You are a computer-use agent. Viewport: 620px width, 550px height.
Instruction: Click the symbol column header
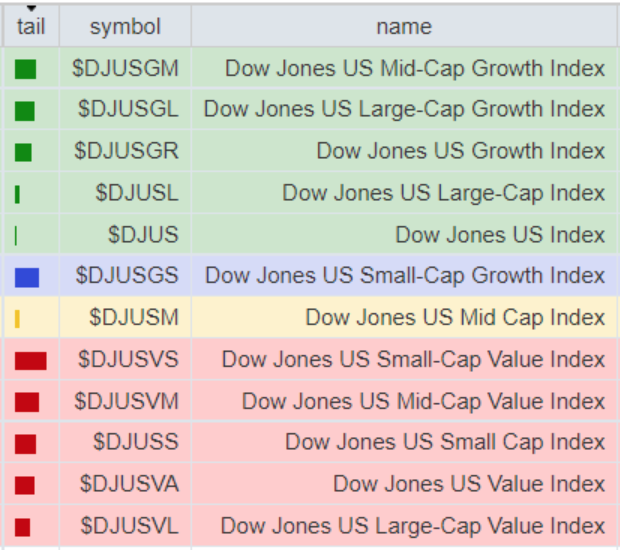[x=125, y=27]
